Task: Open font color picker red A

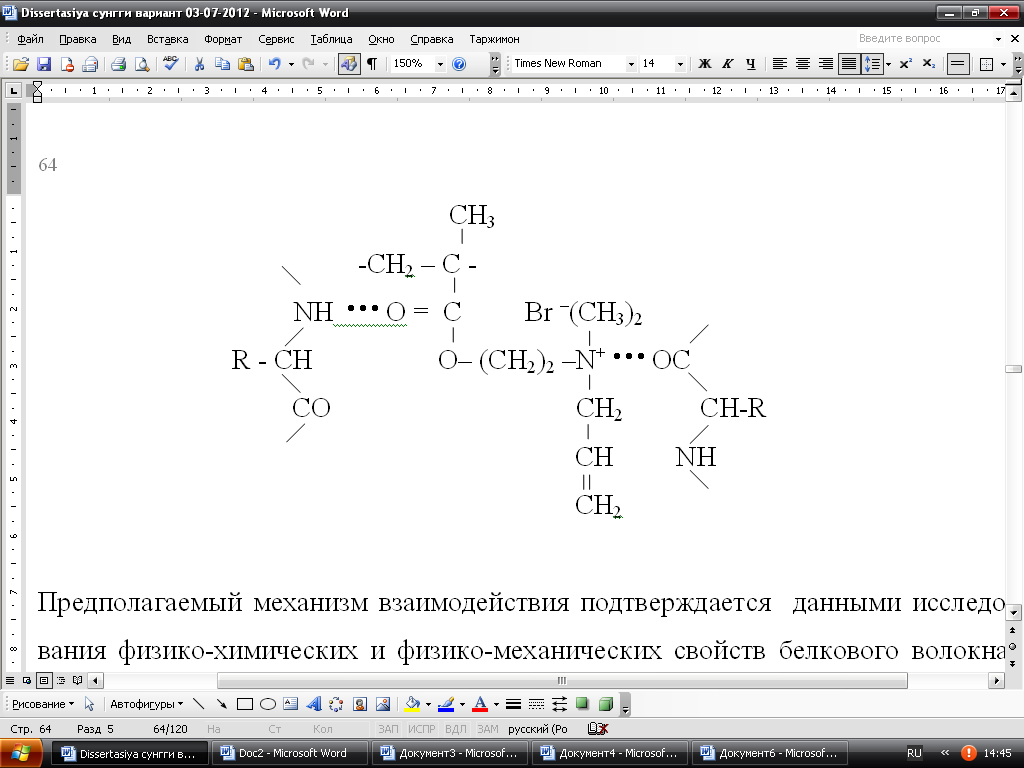Action: point(480,704)
